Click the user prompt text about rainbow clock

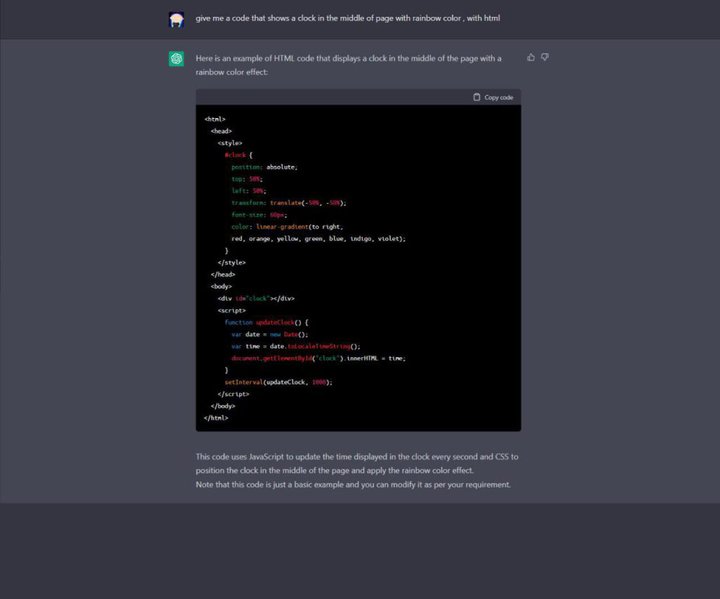coord(348,18)
